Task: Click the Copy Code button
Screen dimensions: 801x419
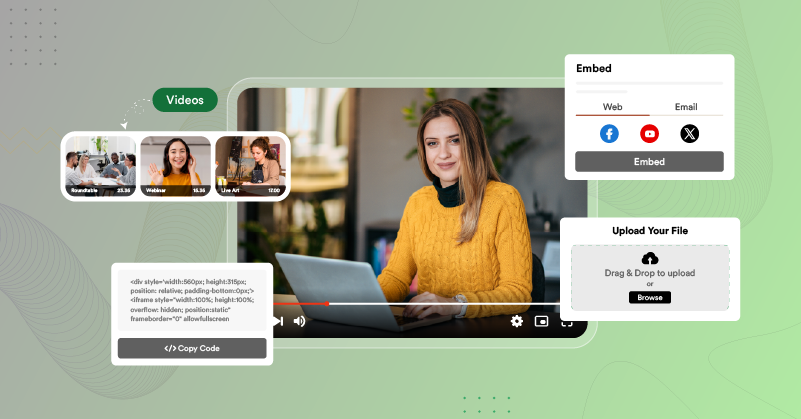Action: click(192, 348)
